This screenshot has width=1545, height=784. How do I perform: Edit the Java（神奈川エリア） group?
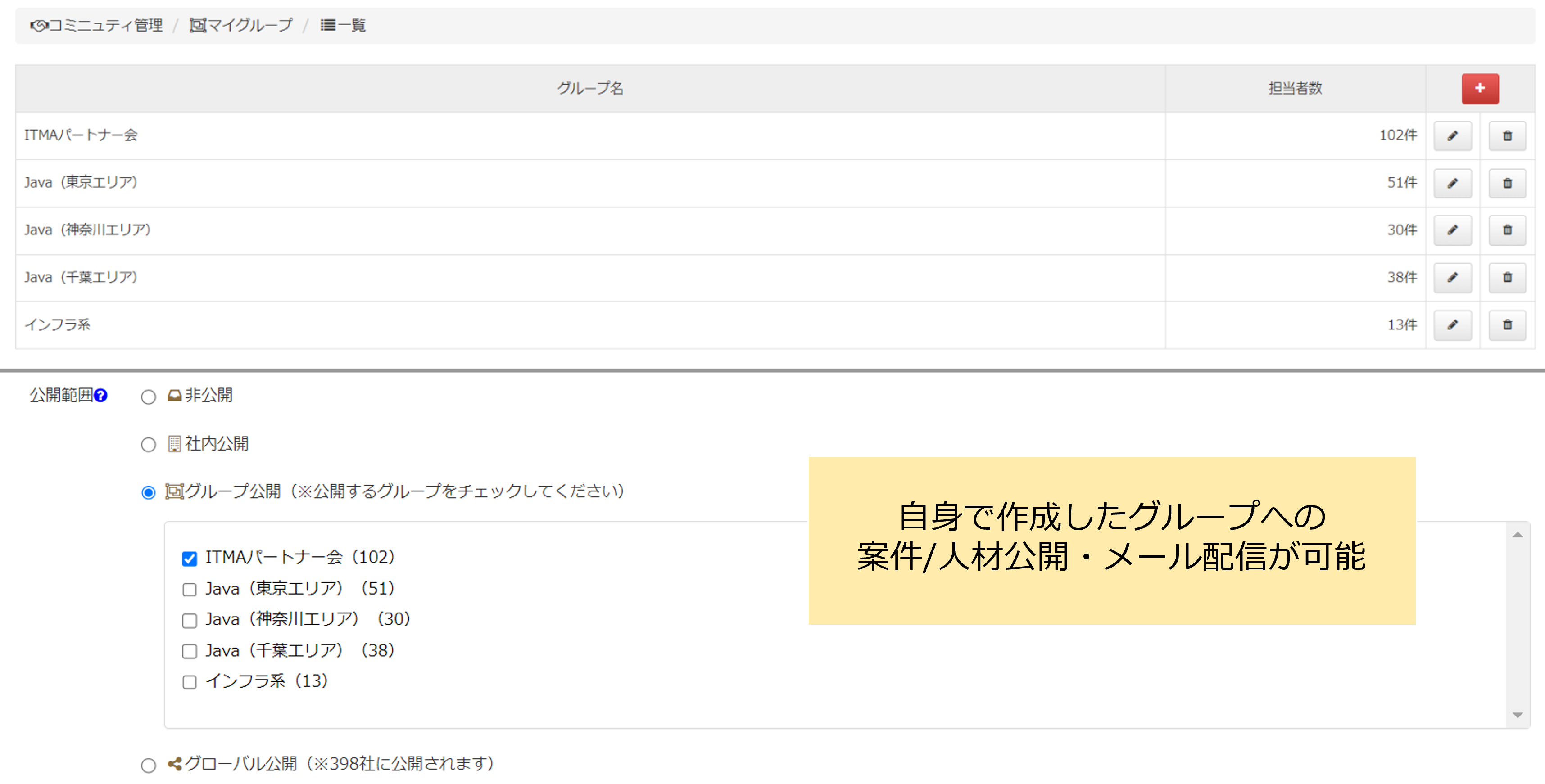pos(1452,230)
